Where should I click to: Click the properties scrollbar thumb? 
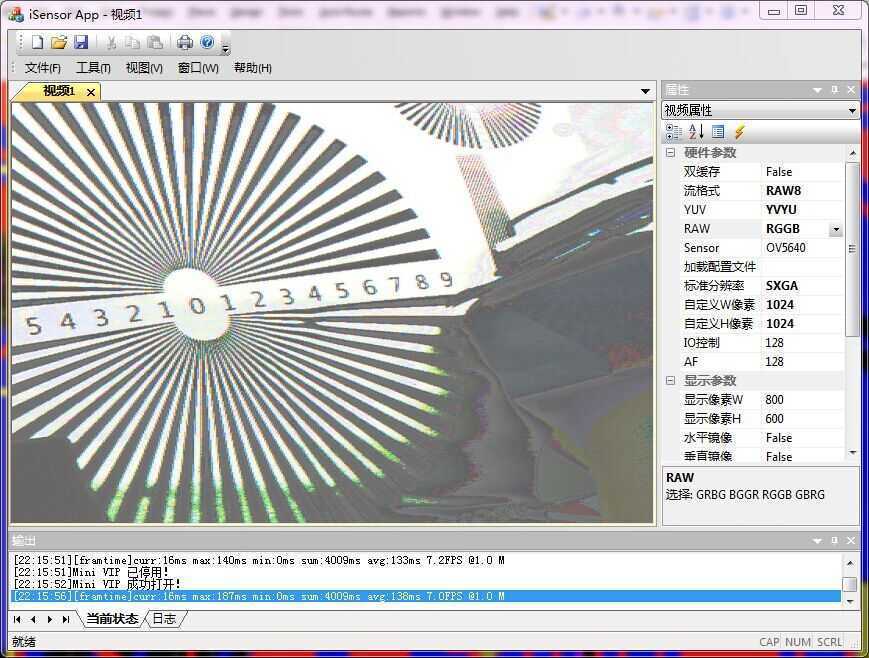852,248
